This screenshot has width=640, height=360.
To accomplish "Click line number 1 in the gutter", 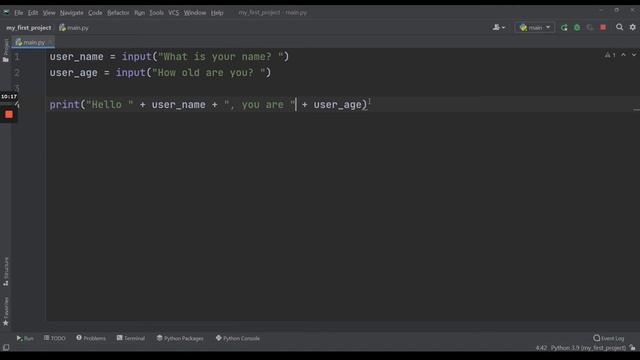I will point(17,57).
